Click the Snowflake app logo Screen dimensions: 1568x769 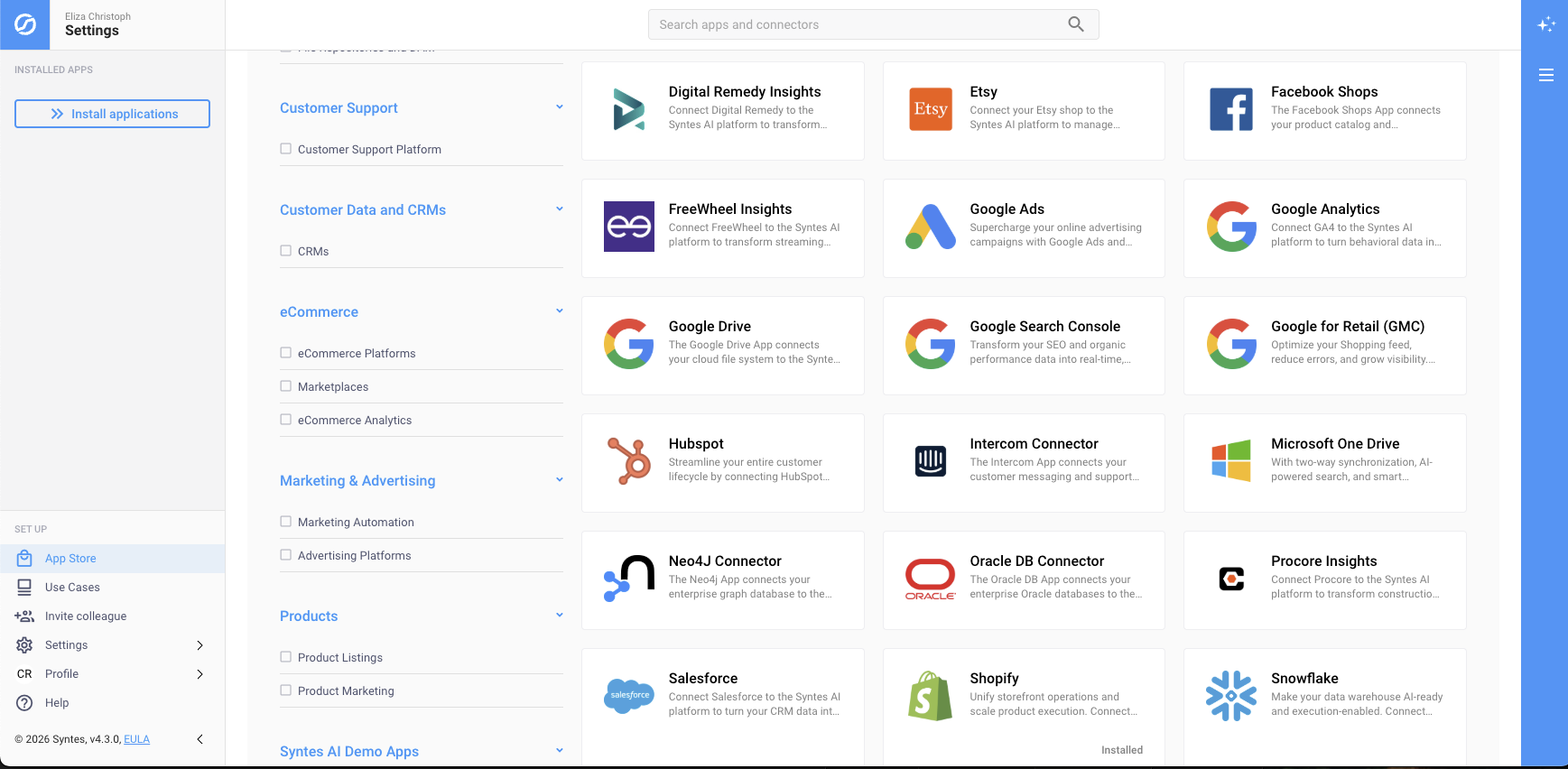1231,696
